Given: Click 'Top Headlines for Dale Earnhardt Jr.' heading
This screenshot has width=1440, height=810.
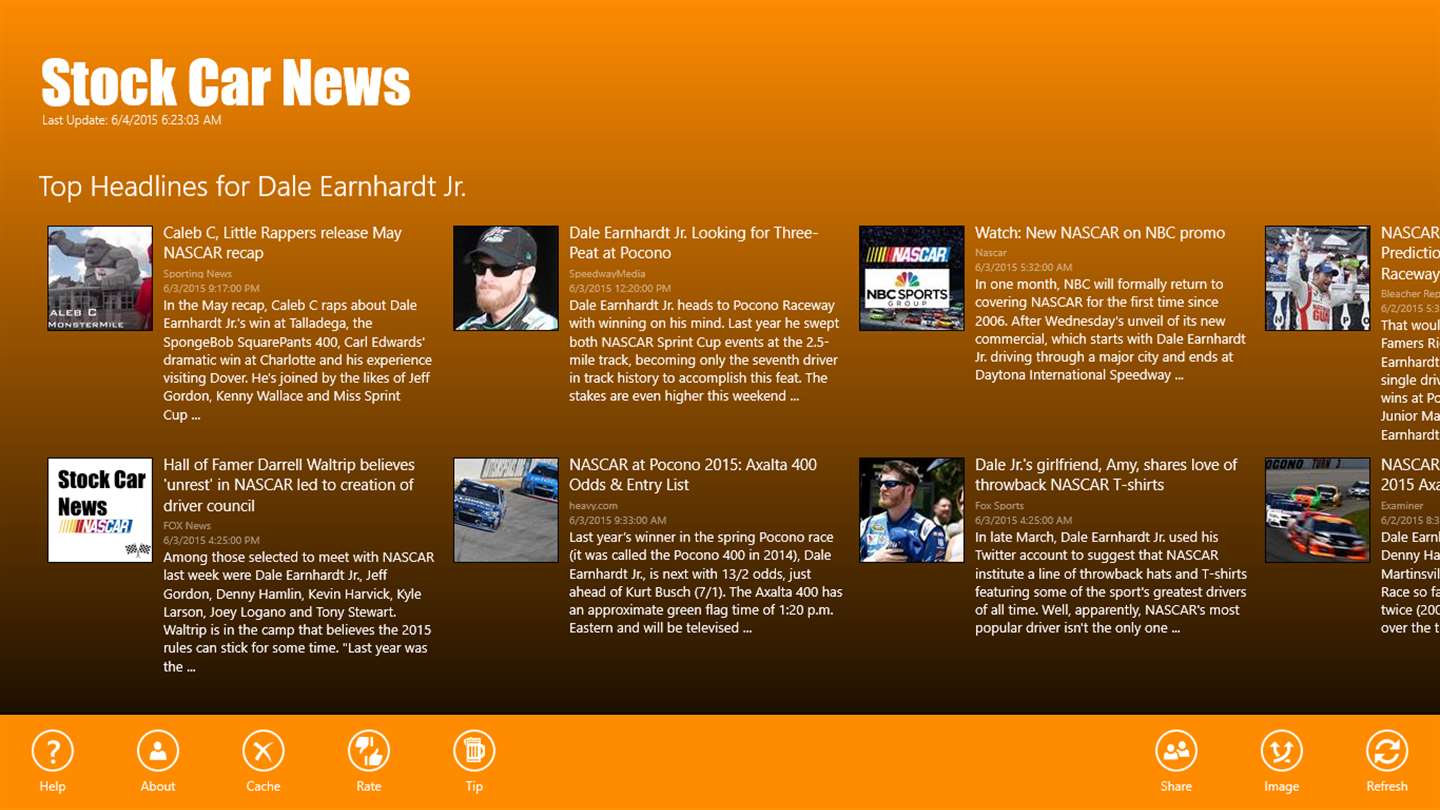Looking at the screenshot, I should 252,187.
